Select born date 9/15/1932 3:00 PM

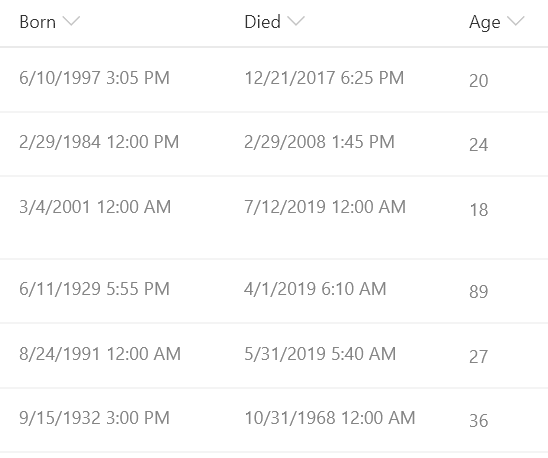[94, 418]
